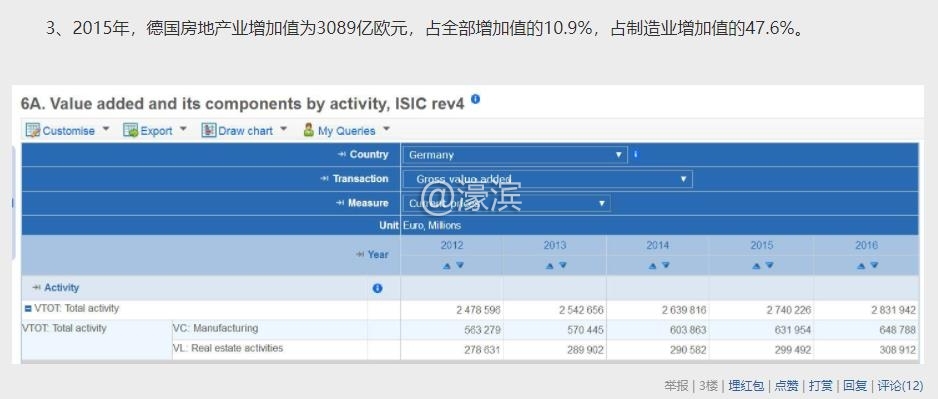Screen dimensions: 938x399
Task: Click manufacturing value 631 954
Action: click(x=792, y=330)
